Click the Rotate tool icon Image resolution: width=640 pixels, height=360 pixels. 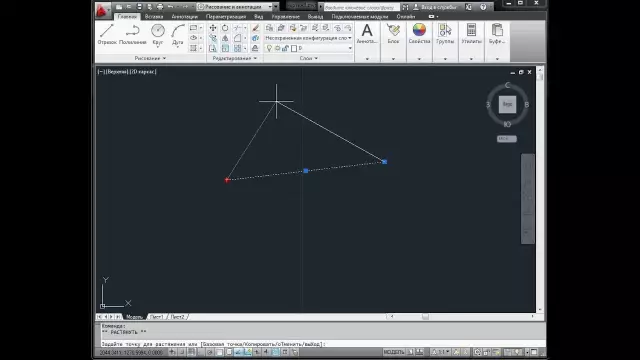[225, 28]
